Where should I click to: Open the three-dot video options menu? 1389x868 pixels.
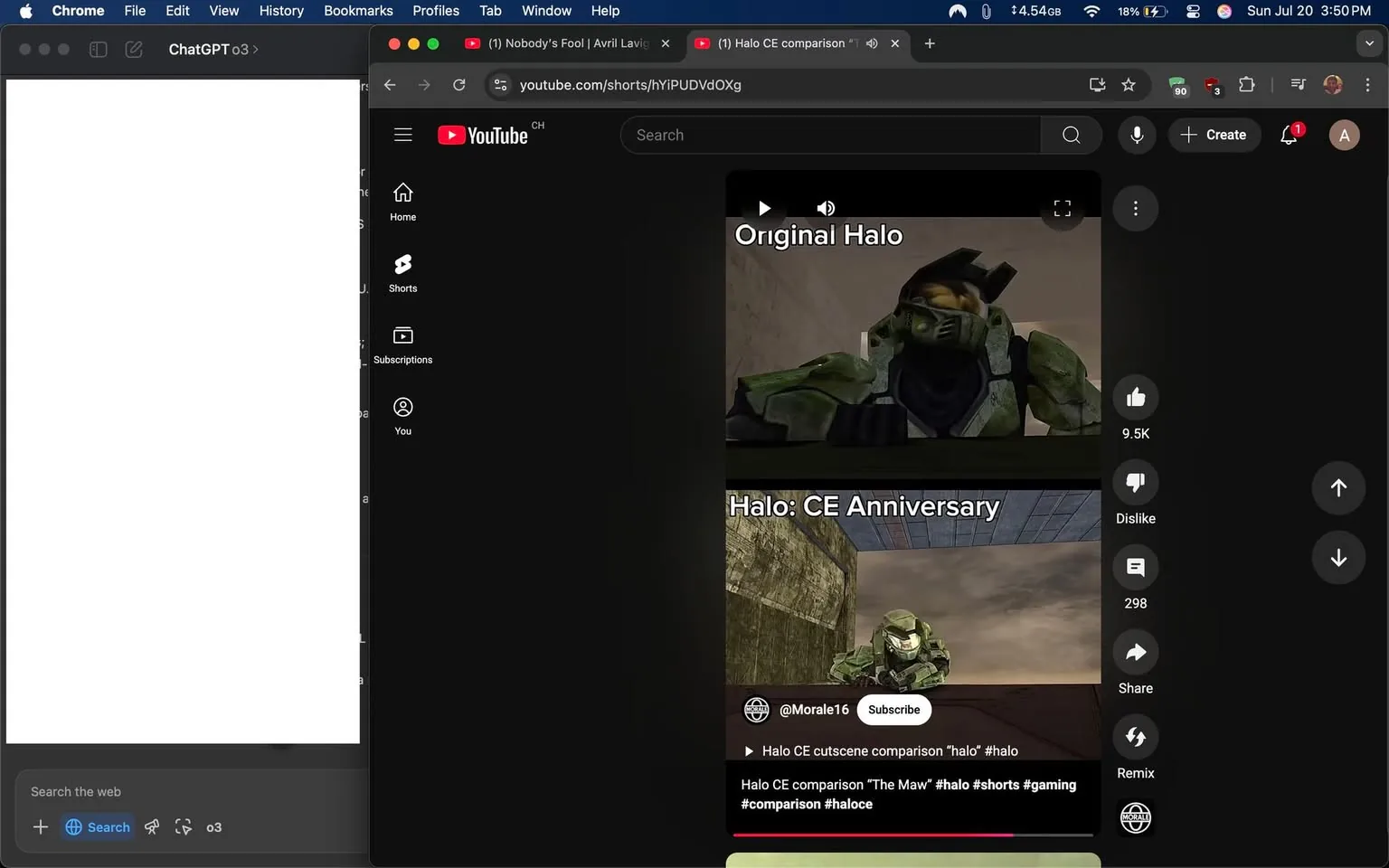pos(1135,208)
